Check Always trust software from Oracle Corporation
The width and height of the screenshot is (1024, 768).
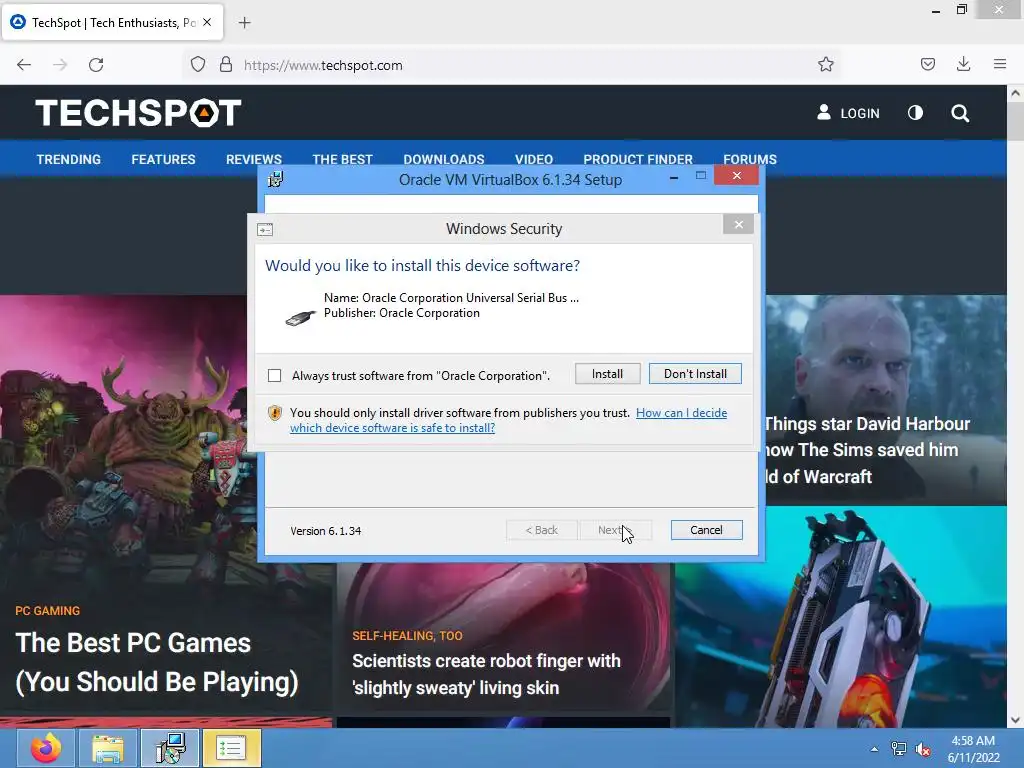(274, 376)
